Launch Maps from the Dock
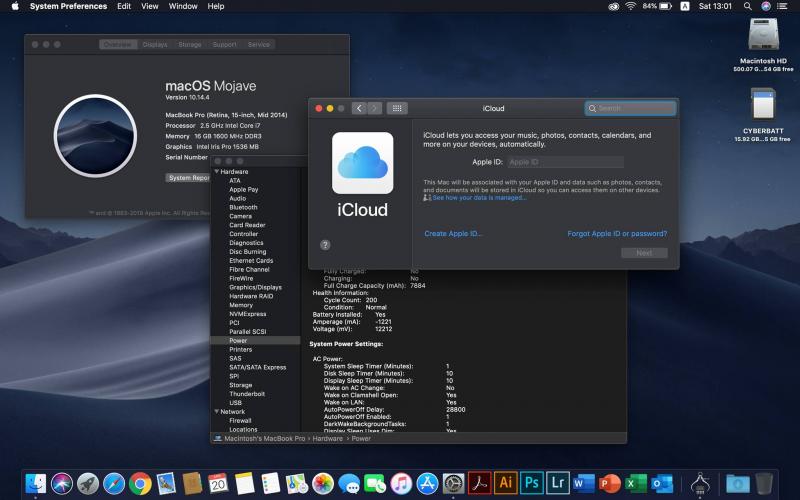800x500 pixels. pos(297,483)
